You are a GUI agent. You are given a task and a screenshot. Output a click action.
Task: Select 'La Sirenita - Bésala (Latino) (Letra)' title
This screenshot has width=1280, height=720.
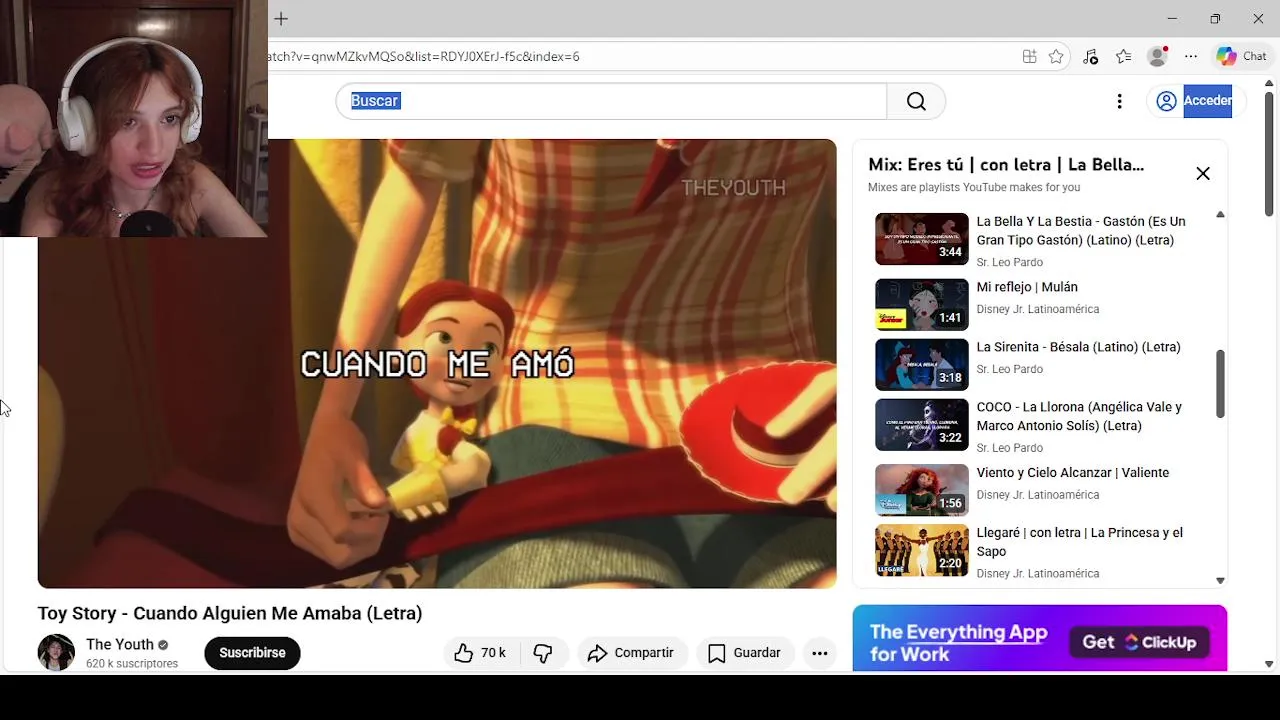(x=1078, y=347)
